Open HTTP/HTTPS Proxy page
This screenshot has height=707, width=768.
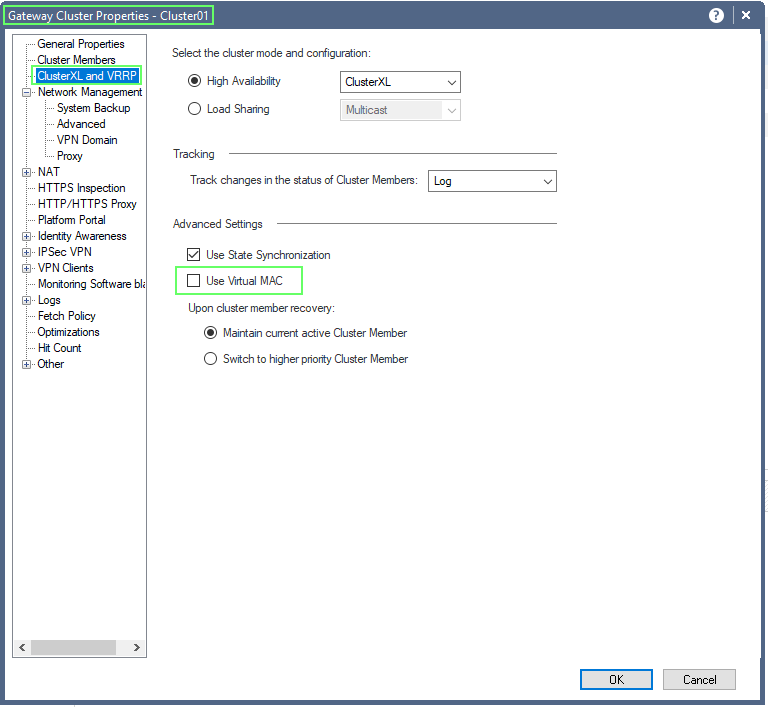coord(87,204)
